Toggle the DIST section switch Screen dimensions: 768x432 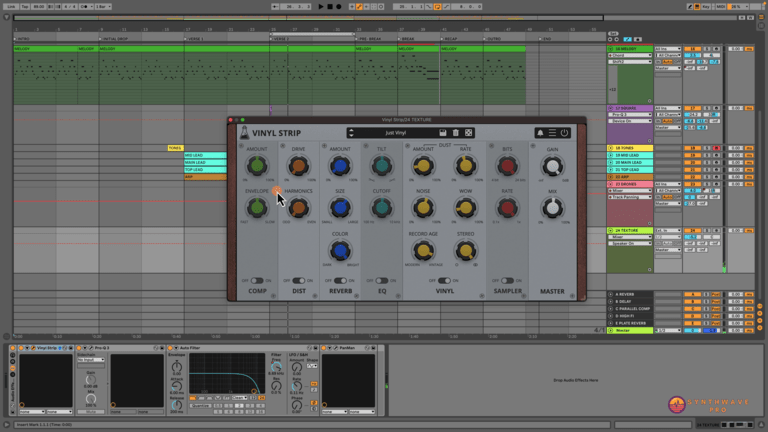point(298,281)
